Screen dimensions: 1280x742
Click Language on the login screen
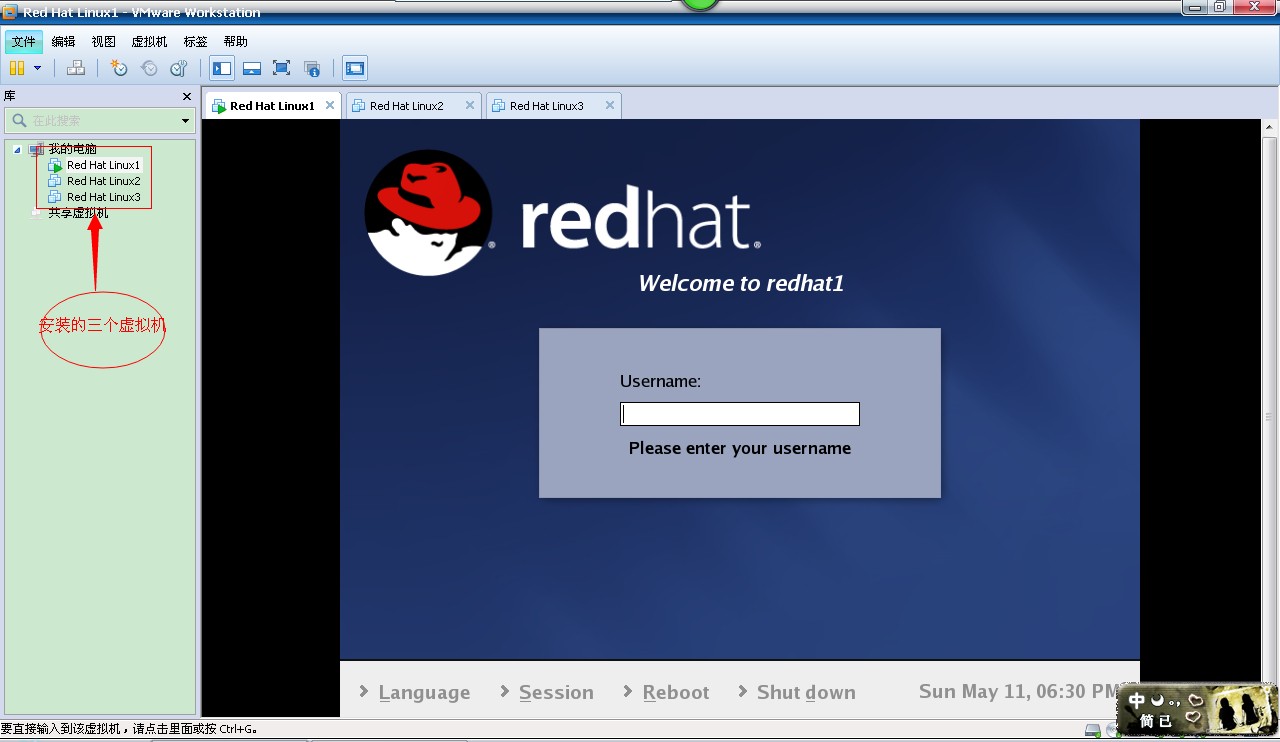tap(424, 692)
